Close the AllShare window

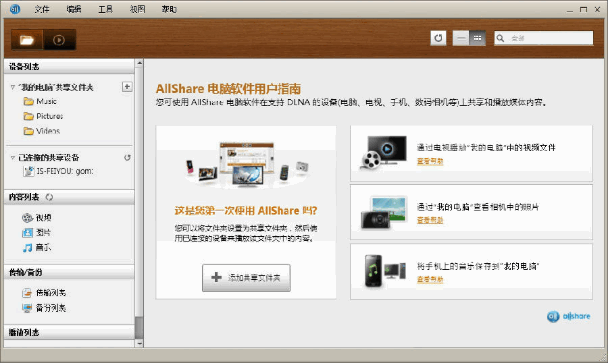pos(597,9)
